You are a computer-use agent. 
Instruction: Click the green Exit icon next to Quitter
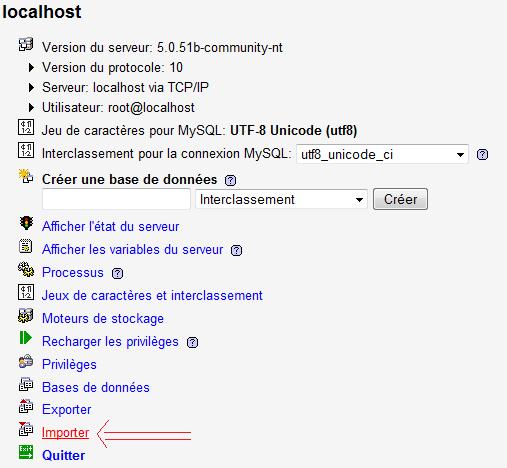[26, 452]
